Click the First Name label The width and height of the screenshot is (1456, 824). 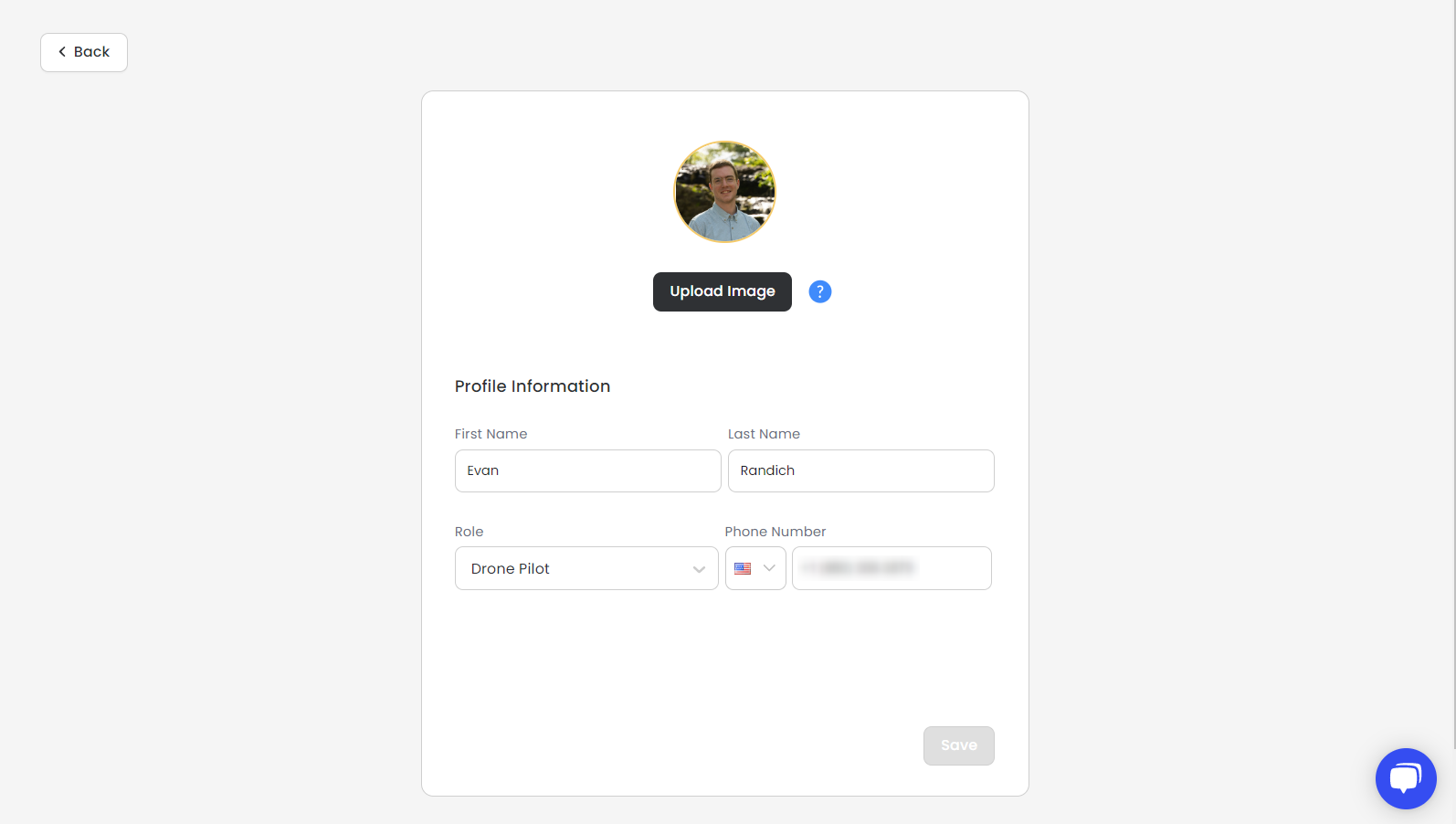tap(491, 434)
